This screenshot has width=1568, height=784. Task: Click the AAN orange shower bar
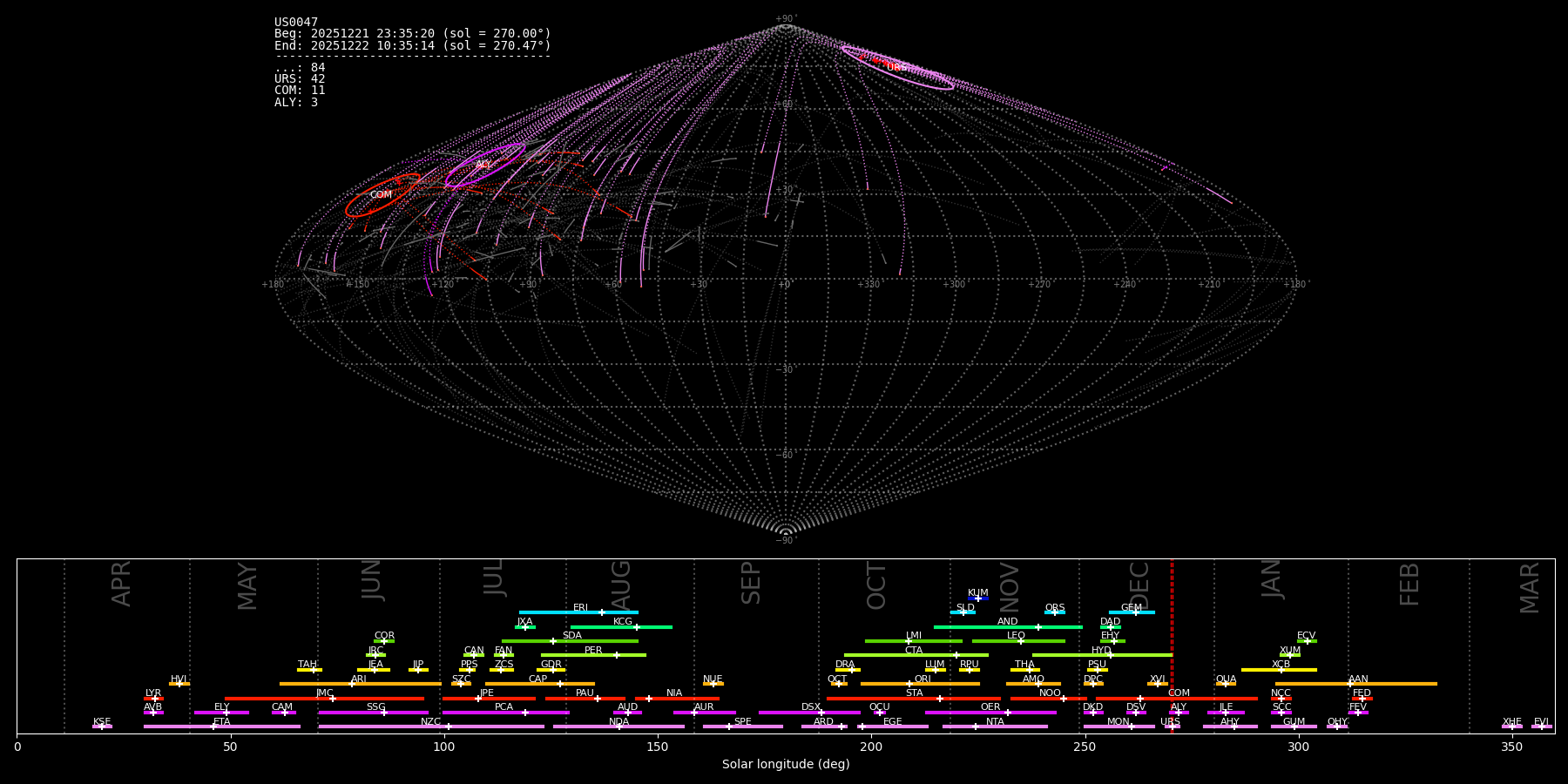(1356, 684)
